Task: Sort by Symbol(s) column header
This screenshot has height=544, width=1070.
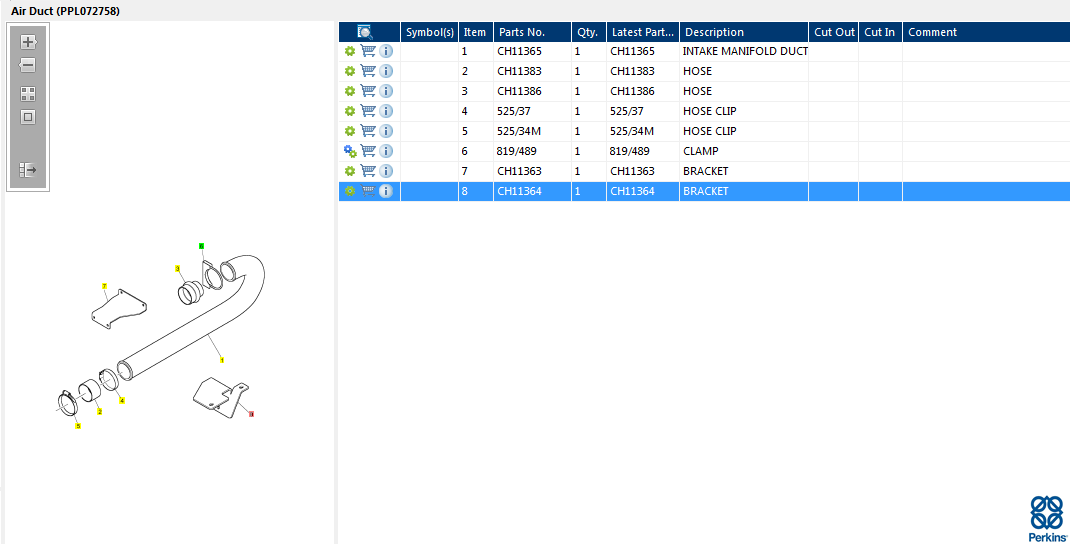Action: click(429, 32)
